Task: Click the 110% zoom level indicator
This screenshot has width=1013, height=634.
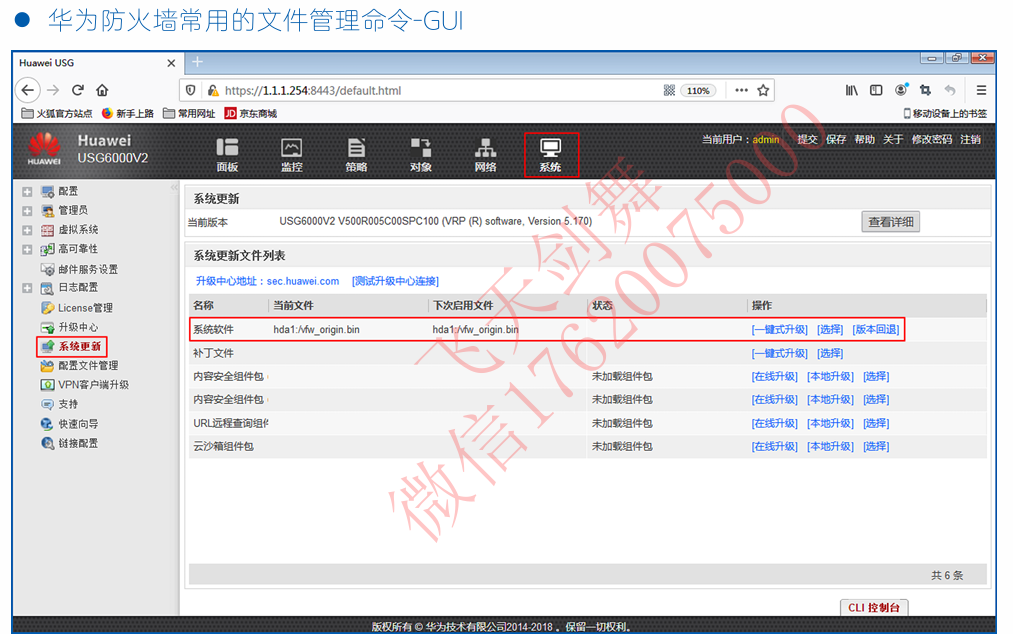Action: tap(698, 90)
